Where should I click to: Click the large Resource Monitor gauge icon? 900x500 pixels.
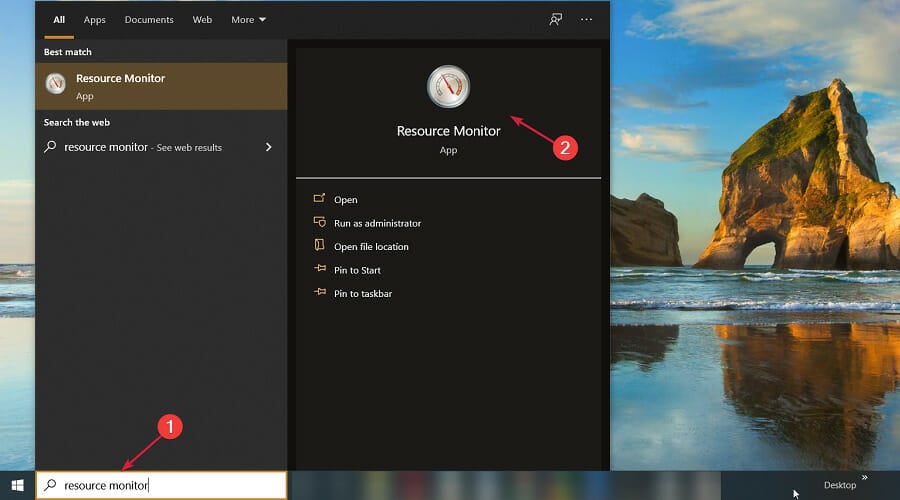pyautogui.click(x=448, y=87)
